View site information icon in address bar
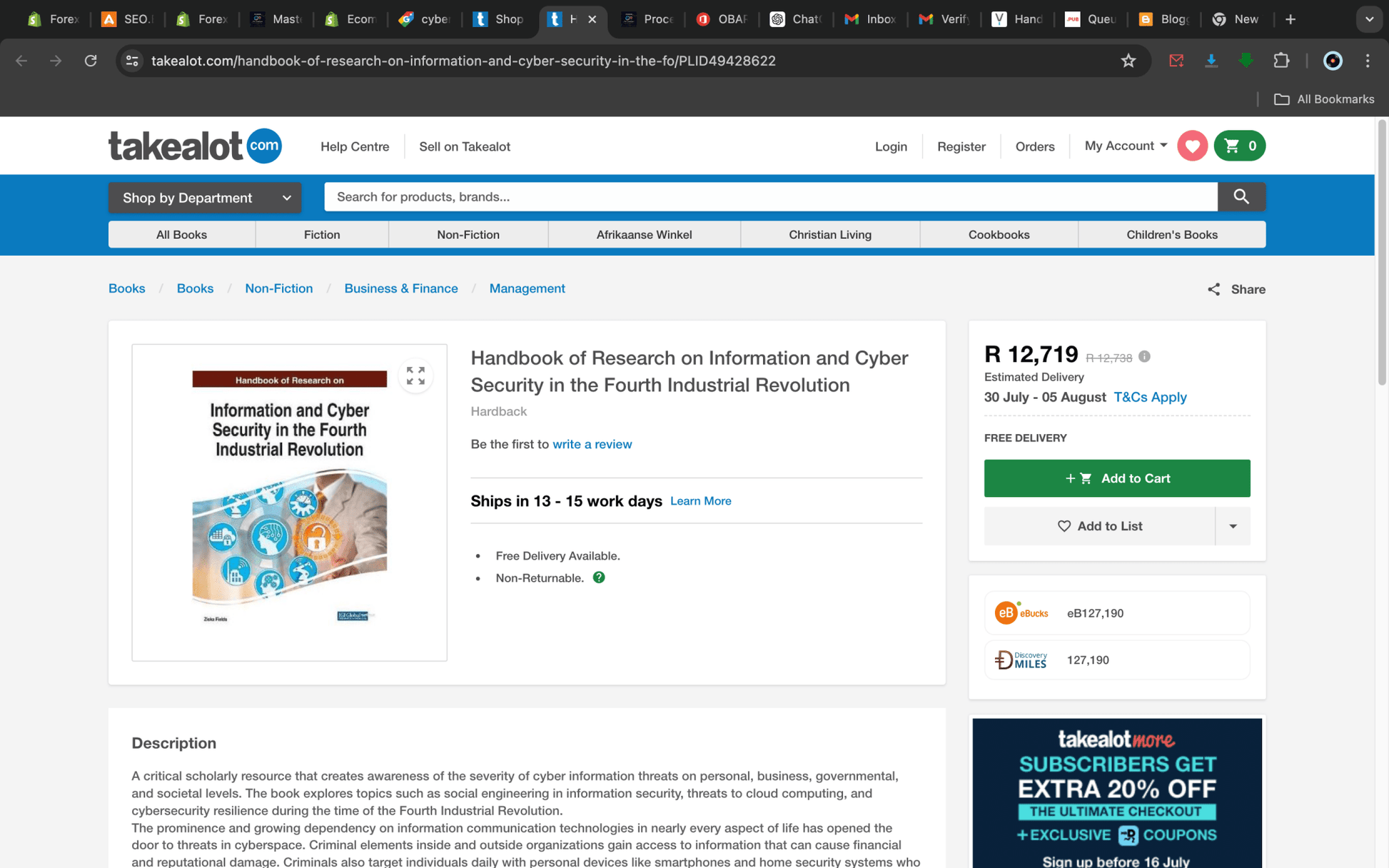 click(x=132, y=61)
